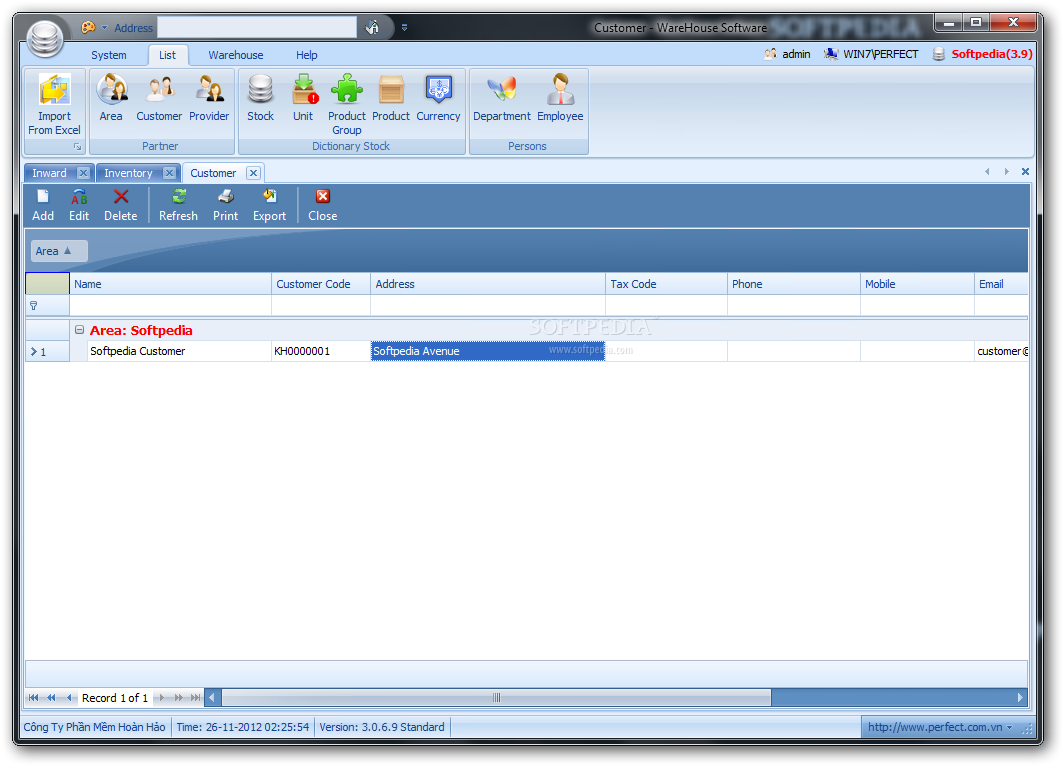Open quick access toolbar customize dropdown
Viewport: 1064px width, 766px height.
click(404, 28)
